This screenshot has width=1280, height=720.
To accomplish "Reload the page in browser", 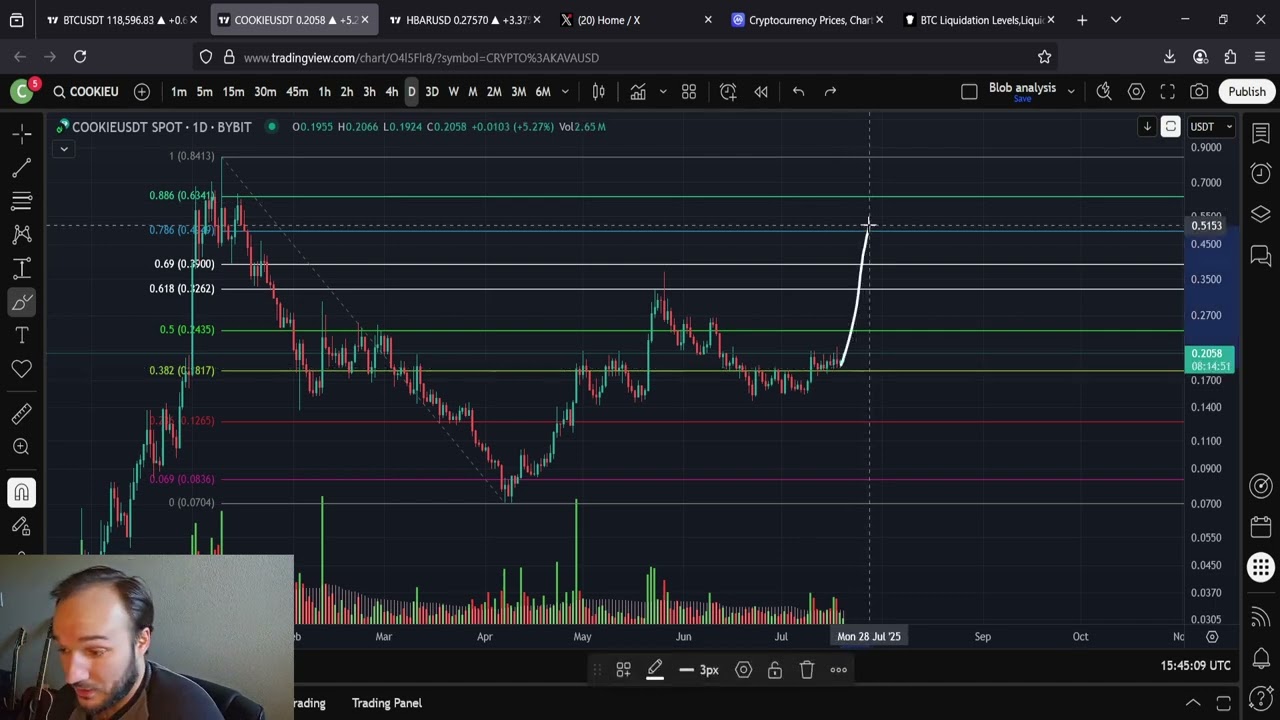I will [80, 57].
